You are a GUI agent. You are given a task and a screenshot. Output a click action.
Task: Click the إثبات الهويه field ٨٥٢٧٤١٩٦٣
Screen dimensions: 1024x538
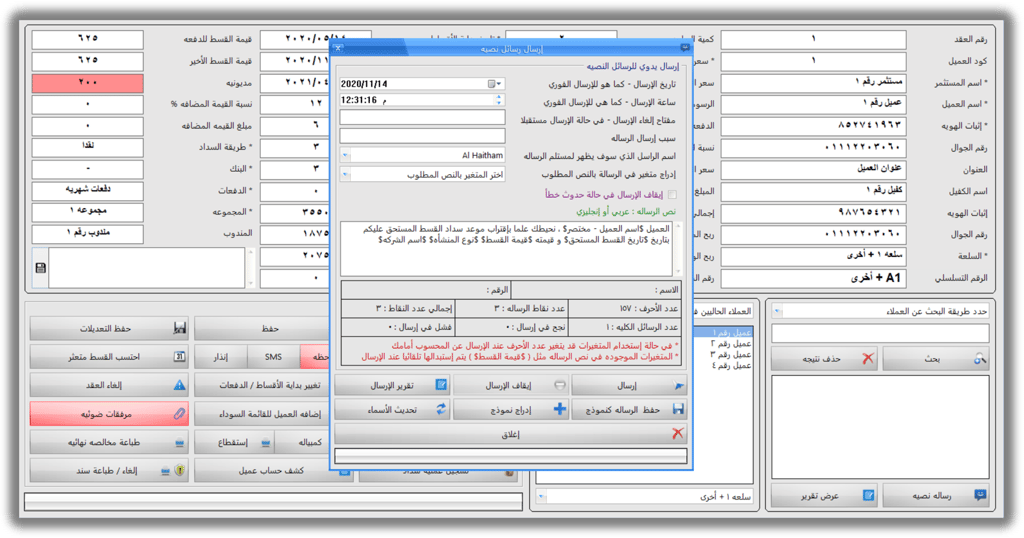[813, 125]
